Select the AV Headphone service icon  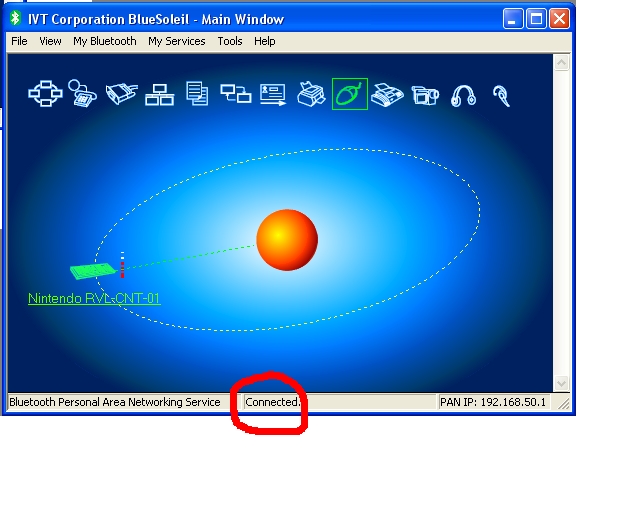463,96
